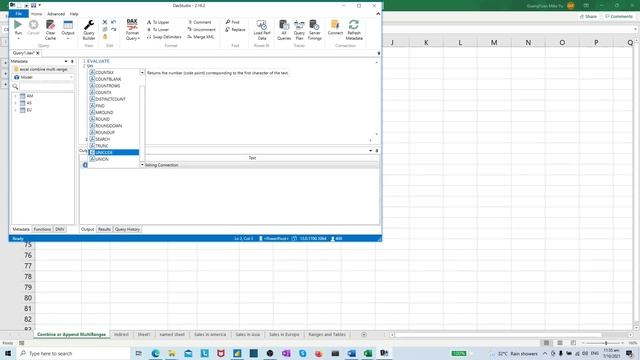Switch to the Functions pane tab

click(x=42, y=229)
